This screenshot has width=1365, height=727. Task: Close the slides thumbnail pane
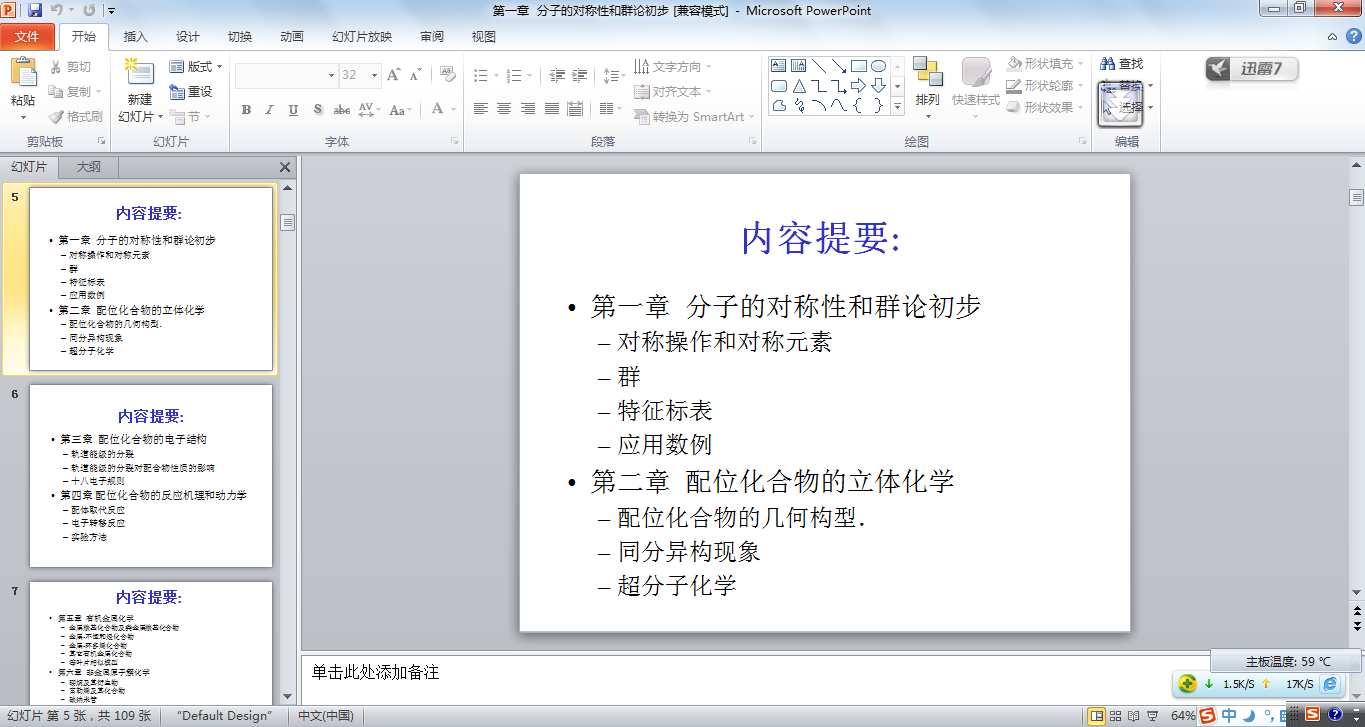[285, 168]
